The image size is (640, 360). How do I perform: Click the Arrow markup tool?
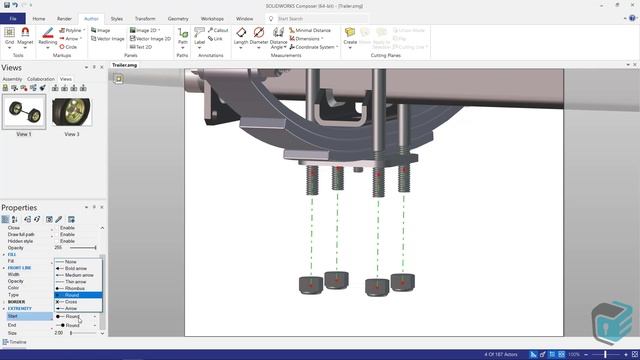69,38
